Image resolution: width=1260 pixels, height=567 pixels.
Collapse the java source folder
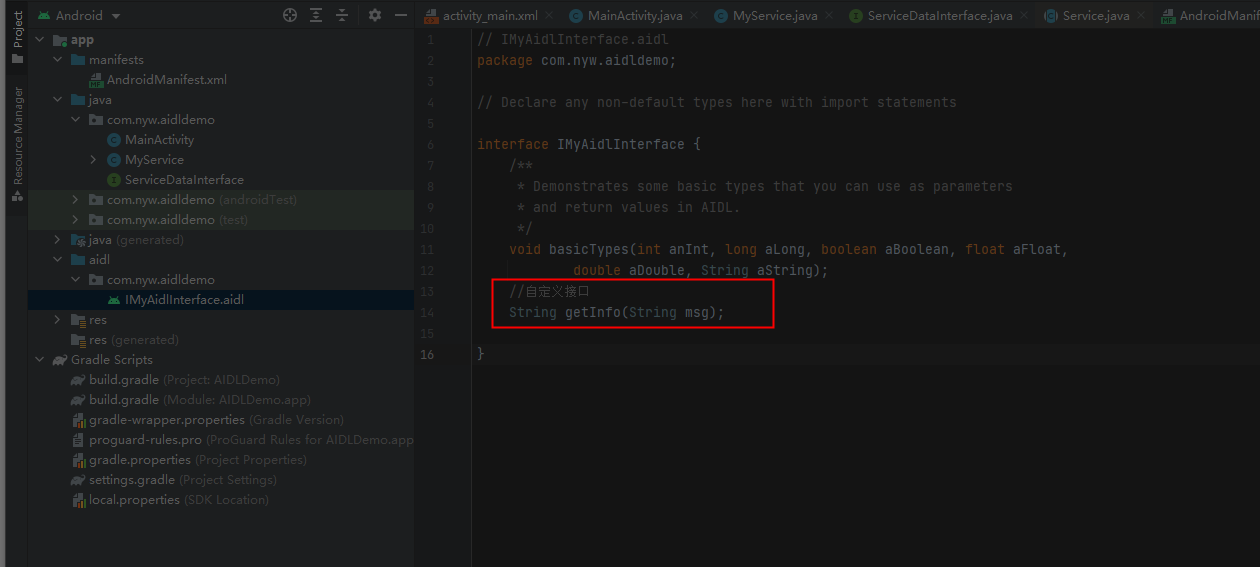pos(58,100)
